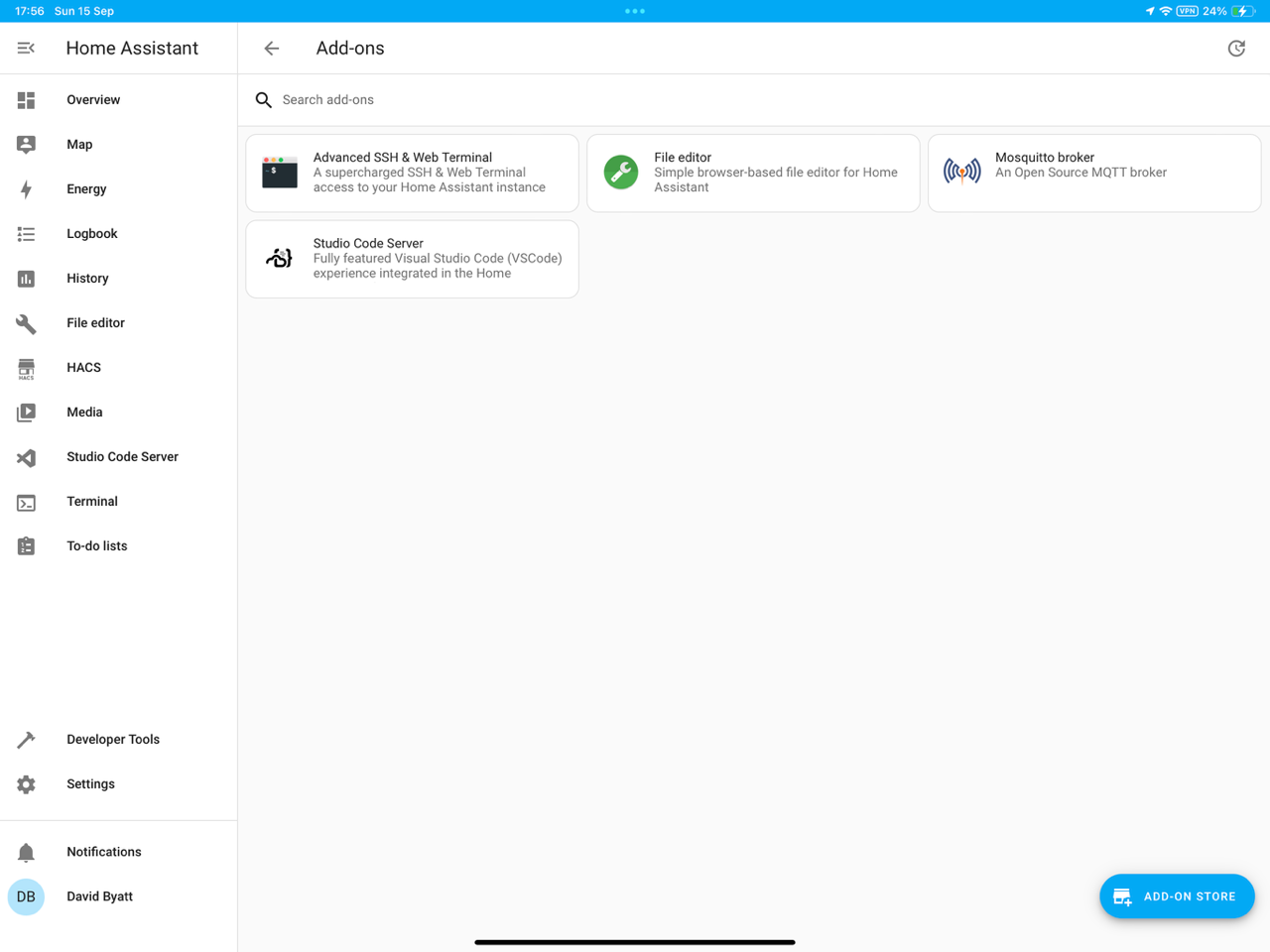
Task: Click 'Simple browser-based file editor' description
Action: [x=776, y=179]
